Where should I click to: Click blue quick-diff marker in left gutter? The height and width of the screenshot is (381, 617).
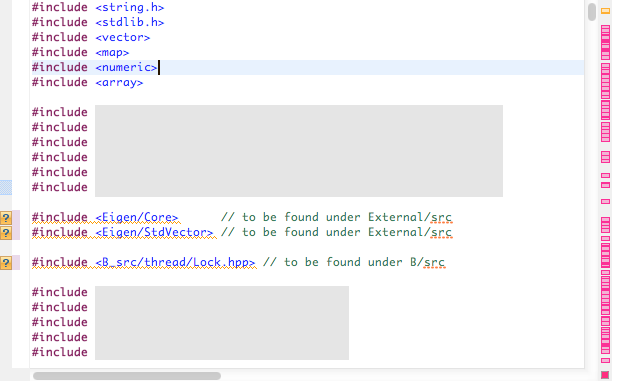point(6,187)
